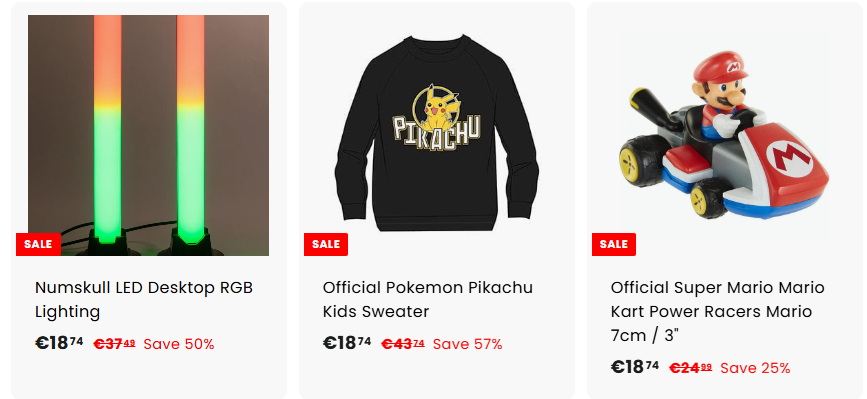Click the Save 25% discount label
Image resolution: width=867 pixels, height=399 pixels.
(755, 368)
